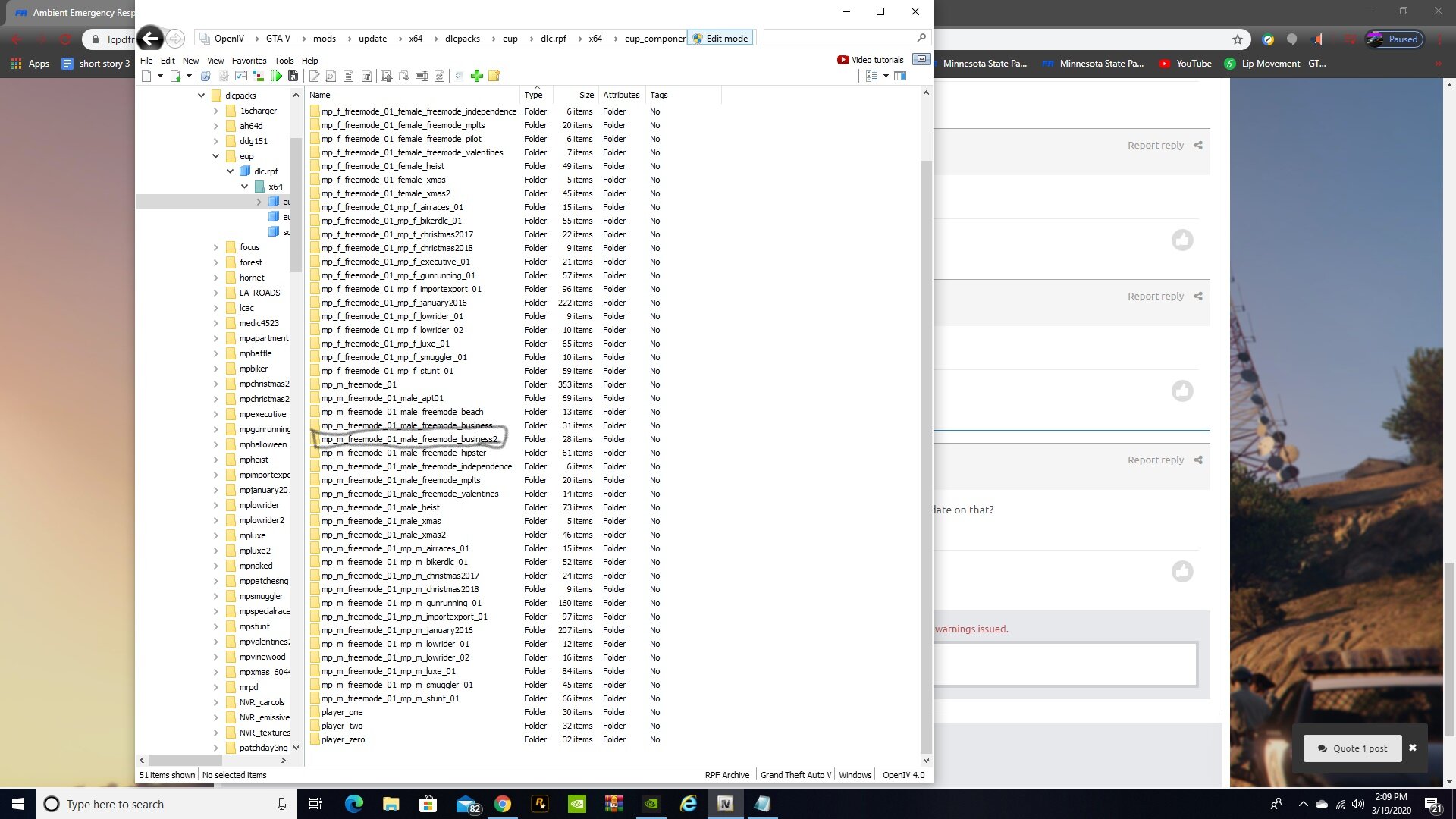Viewport: 1456px width, 819px height.
Task: Select the mp_m_freemode_01_male_freemode_business2 folder
Action: [409, 439]
